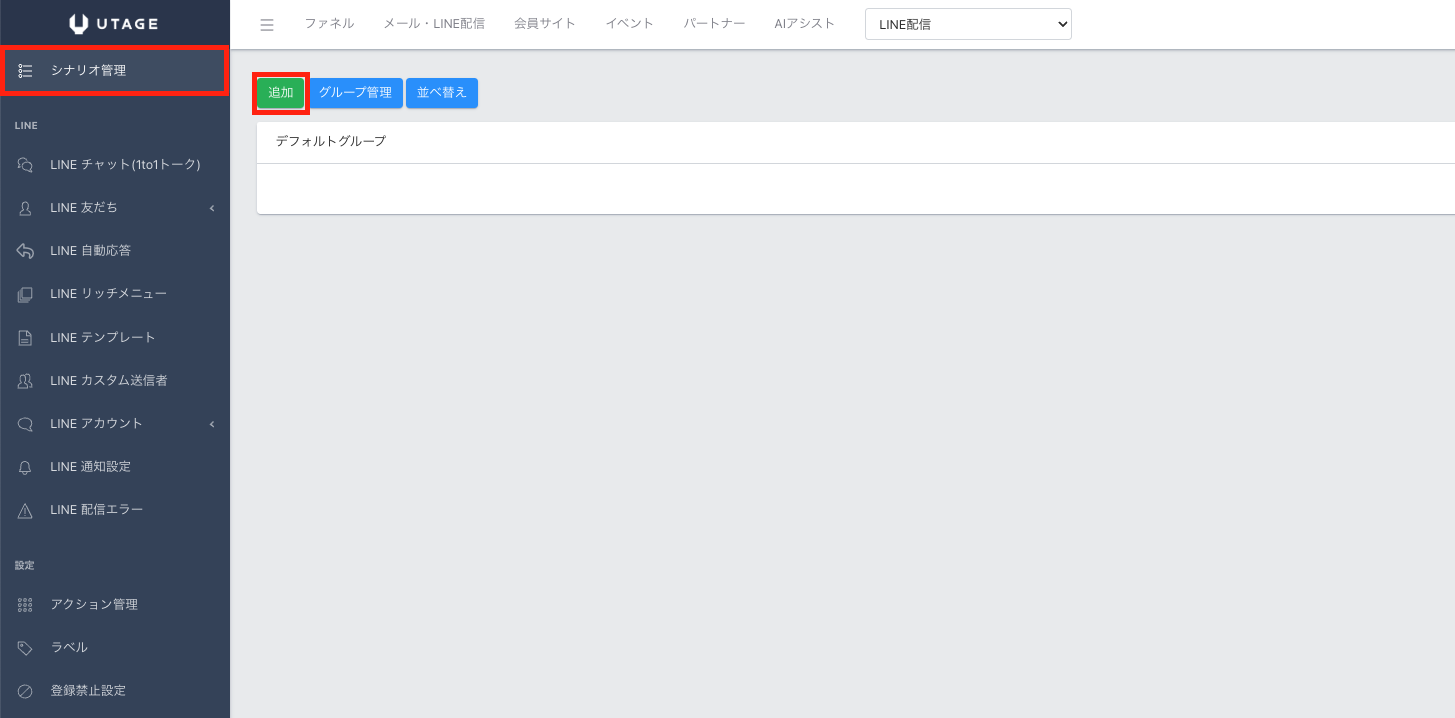Image resolution: width=1455 pixels, height=718 pixels.
Task: Expand the LINE アカウント submenu chevron
Action: [212, 424]
